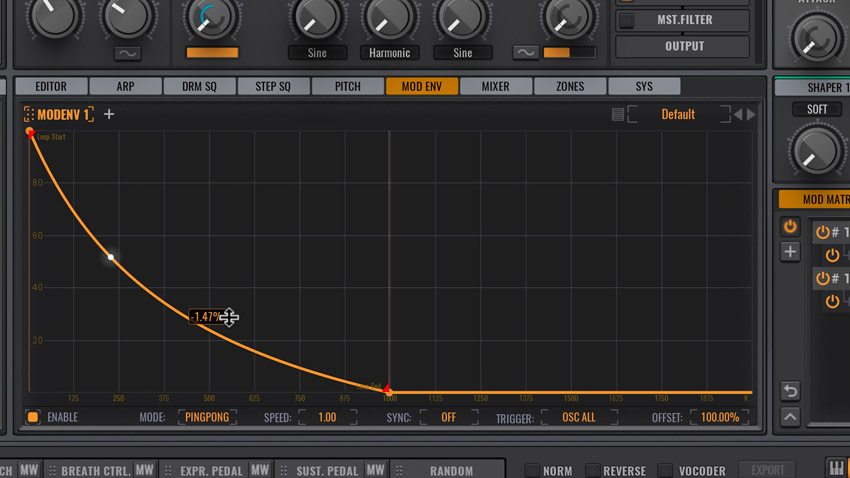
Task: Open the keyboard icon at bottom right
Action: (837, 468)
